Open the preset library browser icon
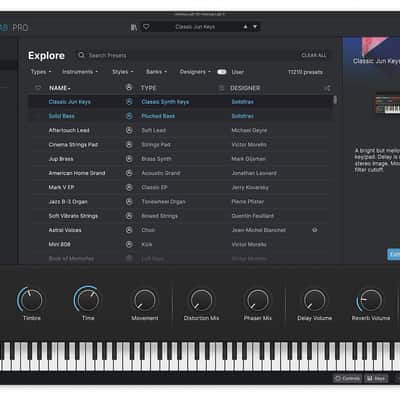Viewport: 400px width, 400px height. 134,27
